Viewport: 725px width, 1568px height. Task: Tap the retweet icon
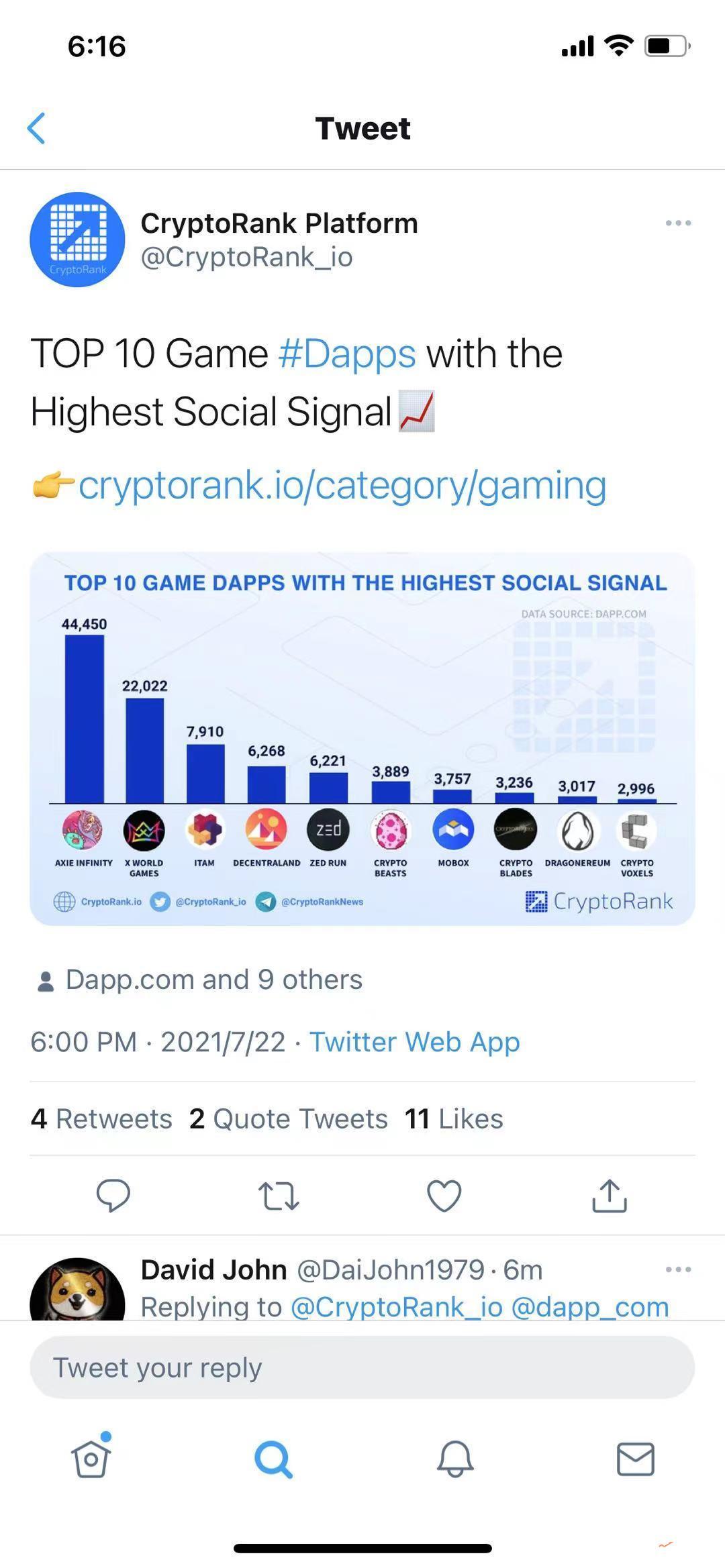pos(279,1195)
